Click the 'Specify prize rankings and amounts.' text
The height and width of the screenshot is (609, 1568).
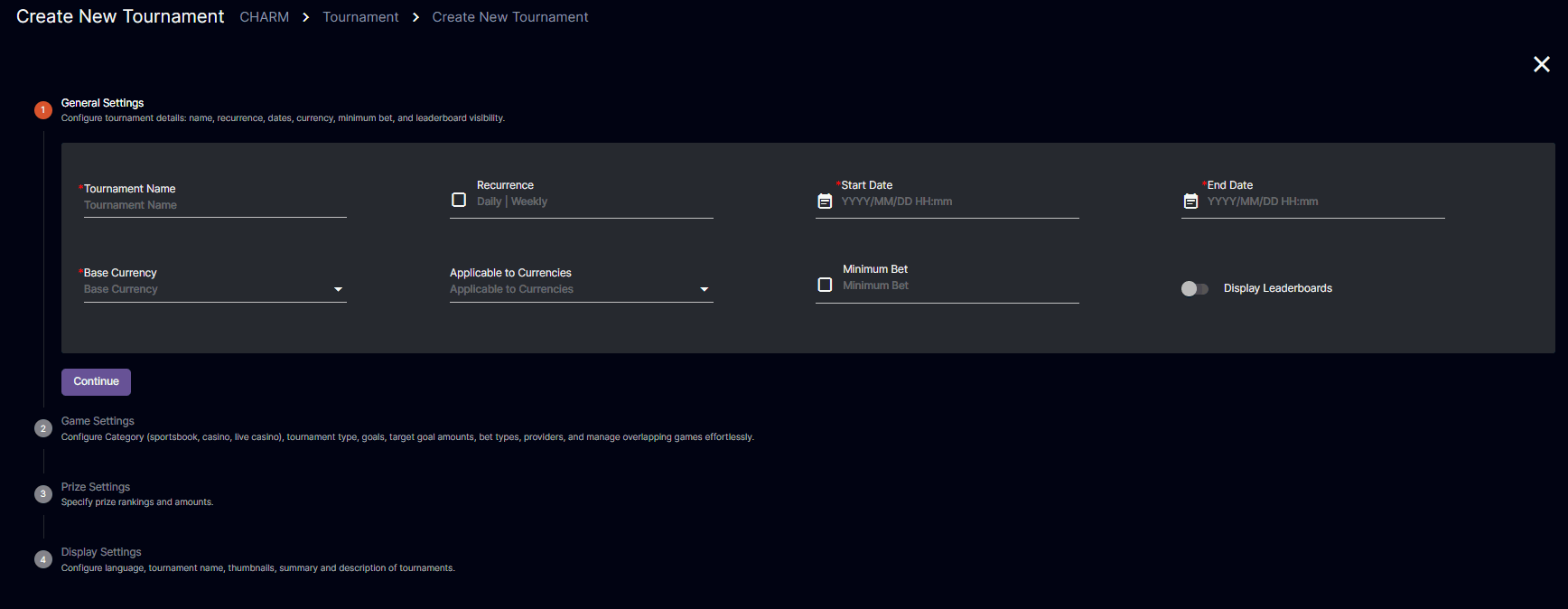click(x=137, y=502)
